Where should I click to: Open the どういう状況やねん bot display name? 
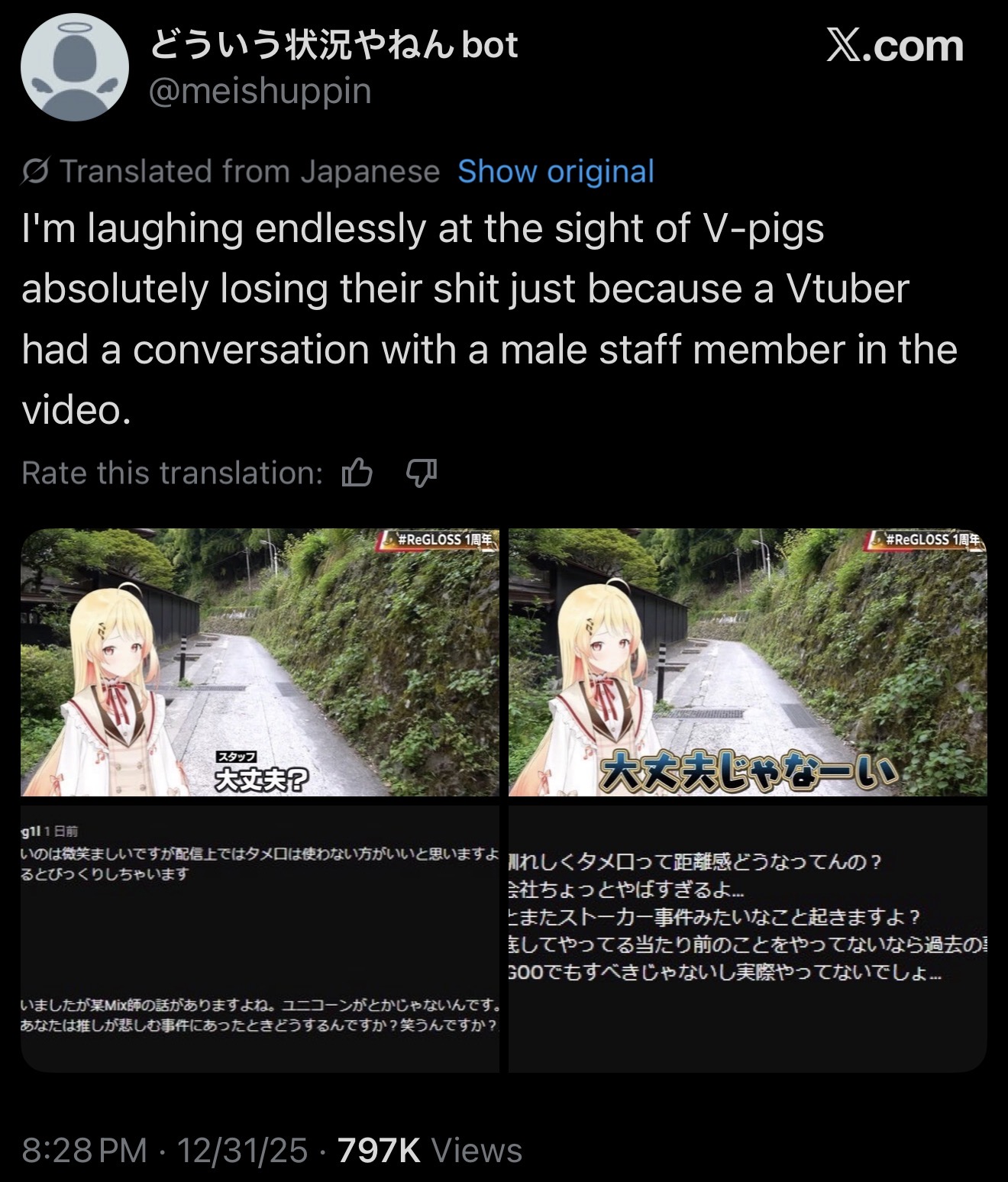334,46
